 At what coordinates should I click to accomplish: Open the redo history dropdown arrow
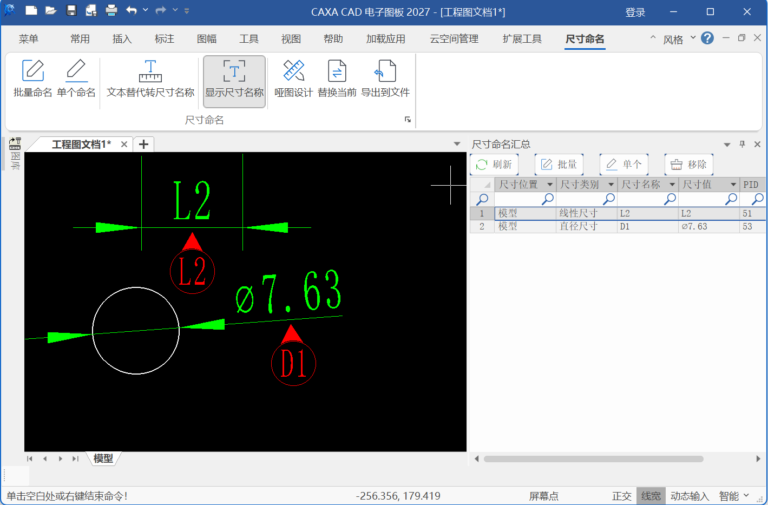175,10
